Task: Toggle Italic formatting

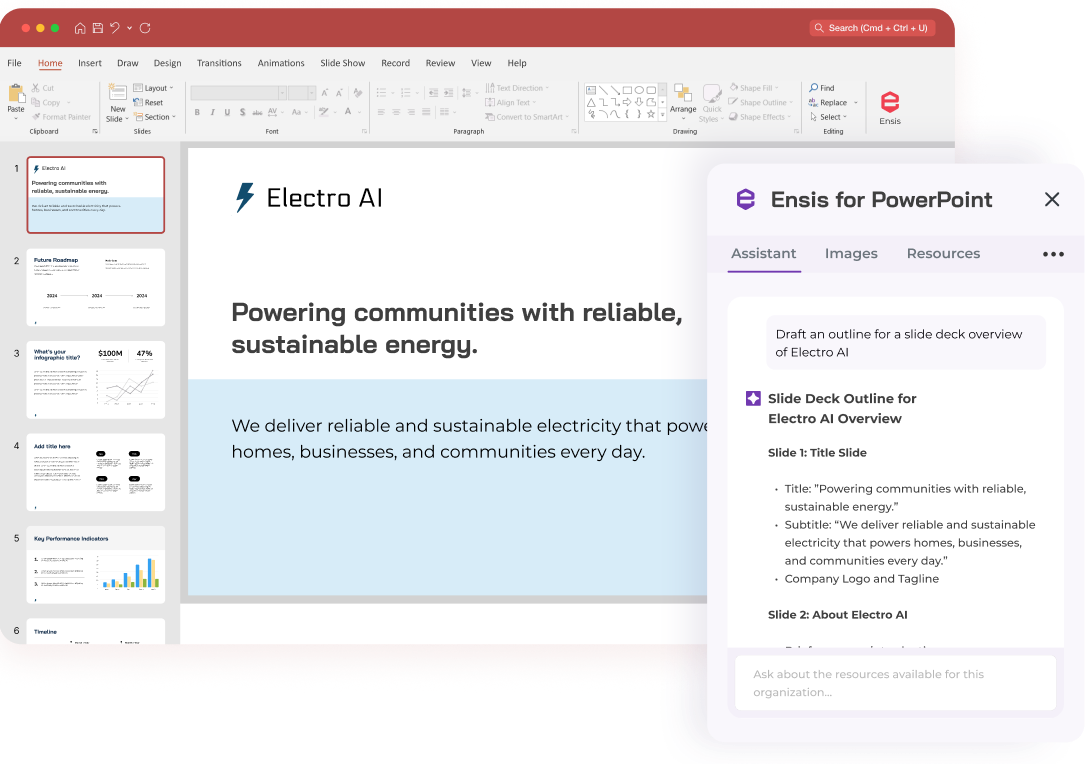Action: 213,112
